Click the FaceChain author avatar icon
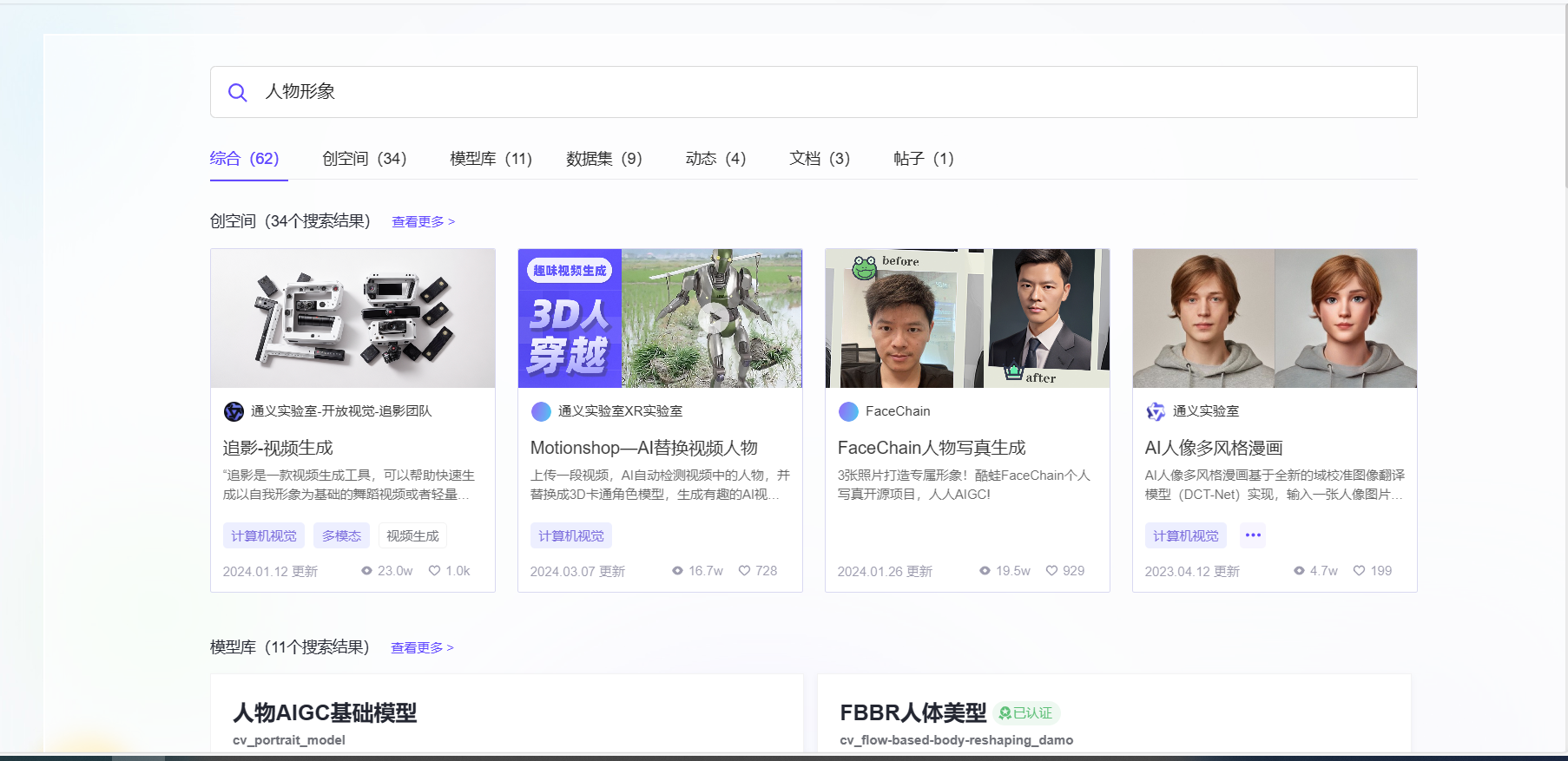 click(x=848, y=411)
